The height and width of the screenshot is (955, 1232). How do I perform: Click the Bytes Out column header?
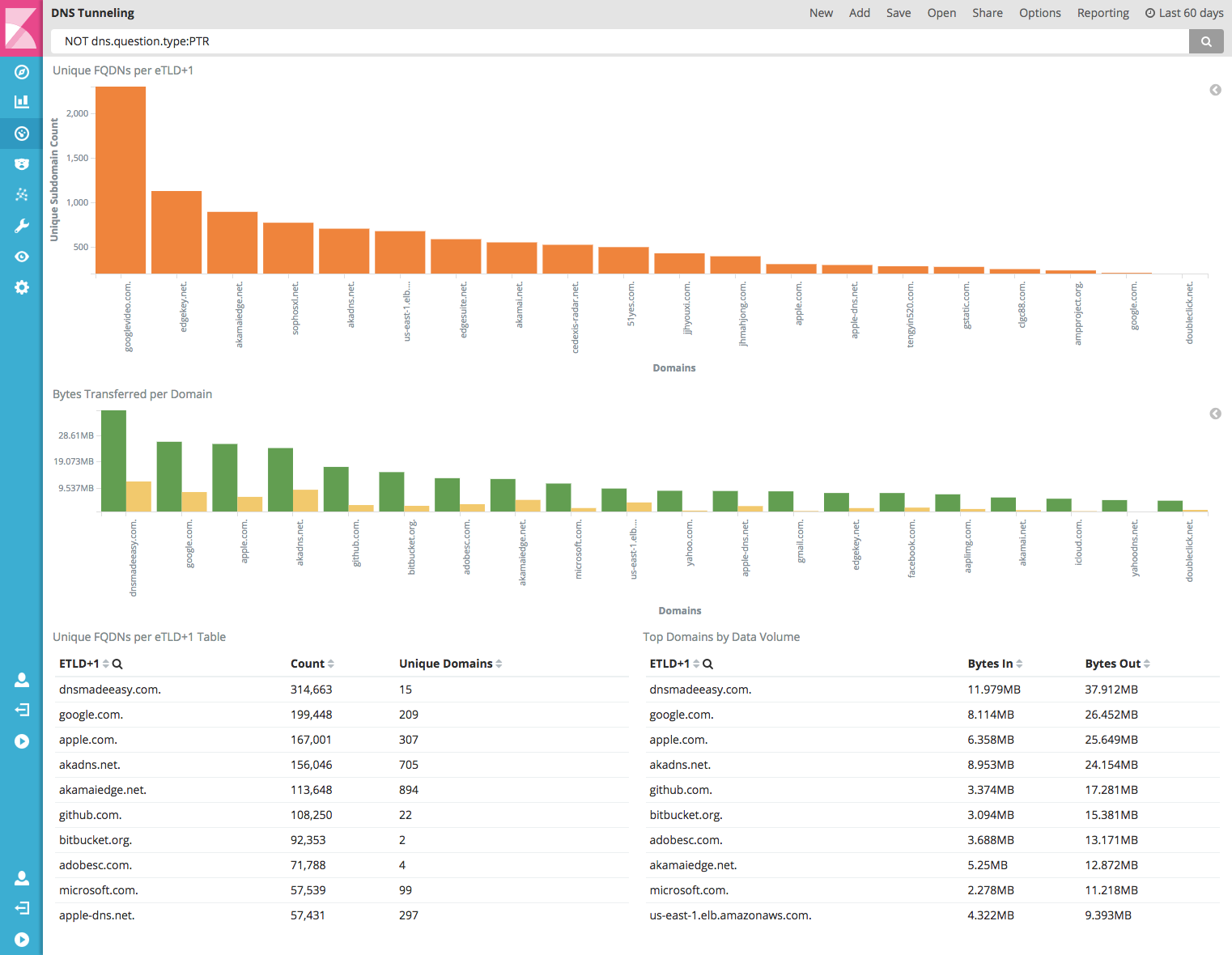1113,664
